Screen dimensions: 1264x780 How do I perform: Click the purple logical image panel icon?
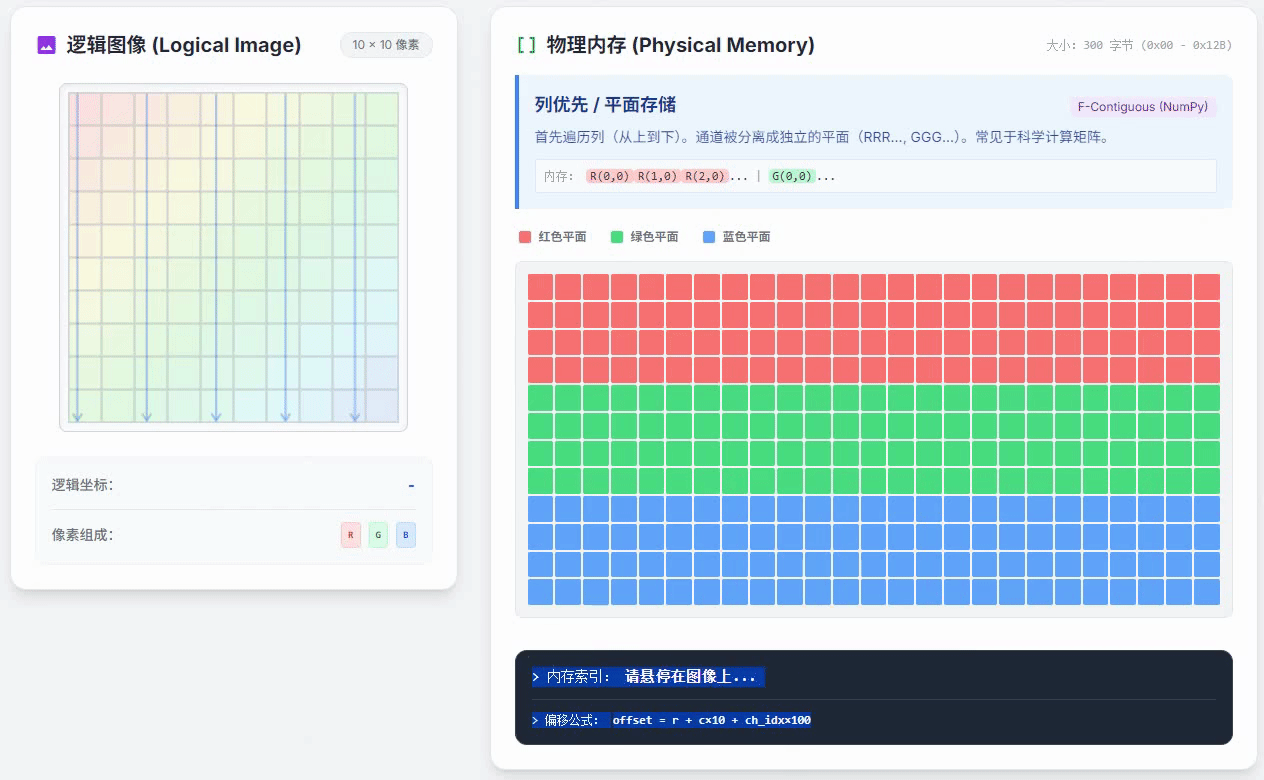click(44, 45)
